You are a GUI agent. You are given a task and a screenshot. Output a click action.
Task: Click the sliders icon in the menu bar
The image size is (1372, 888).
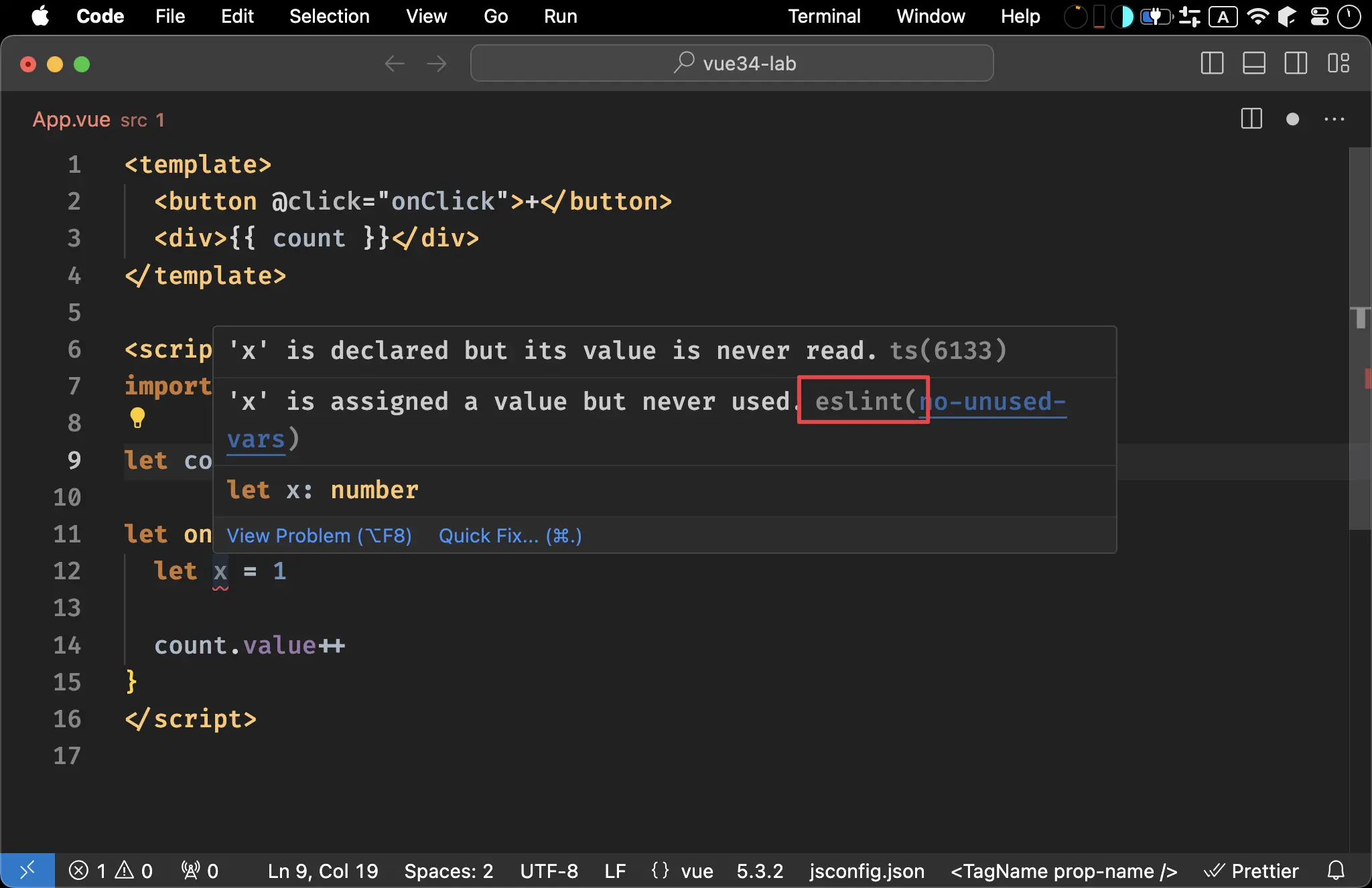coord(1190,16)
